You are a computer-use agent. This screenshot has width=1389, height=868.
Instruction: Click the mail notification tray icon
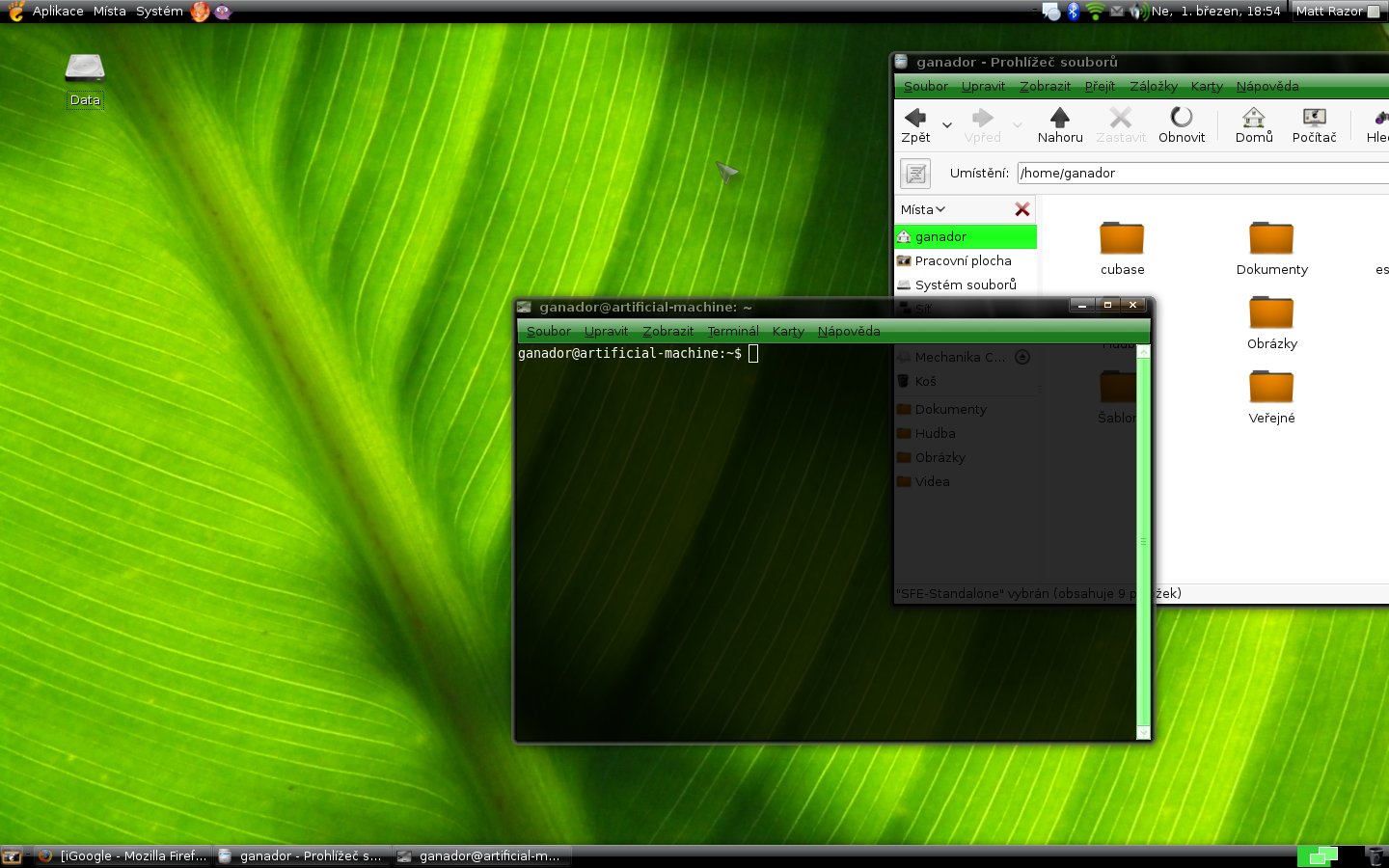pyautogui.click(x=1117, y=12)
